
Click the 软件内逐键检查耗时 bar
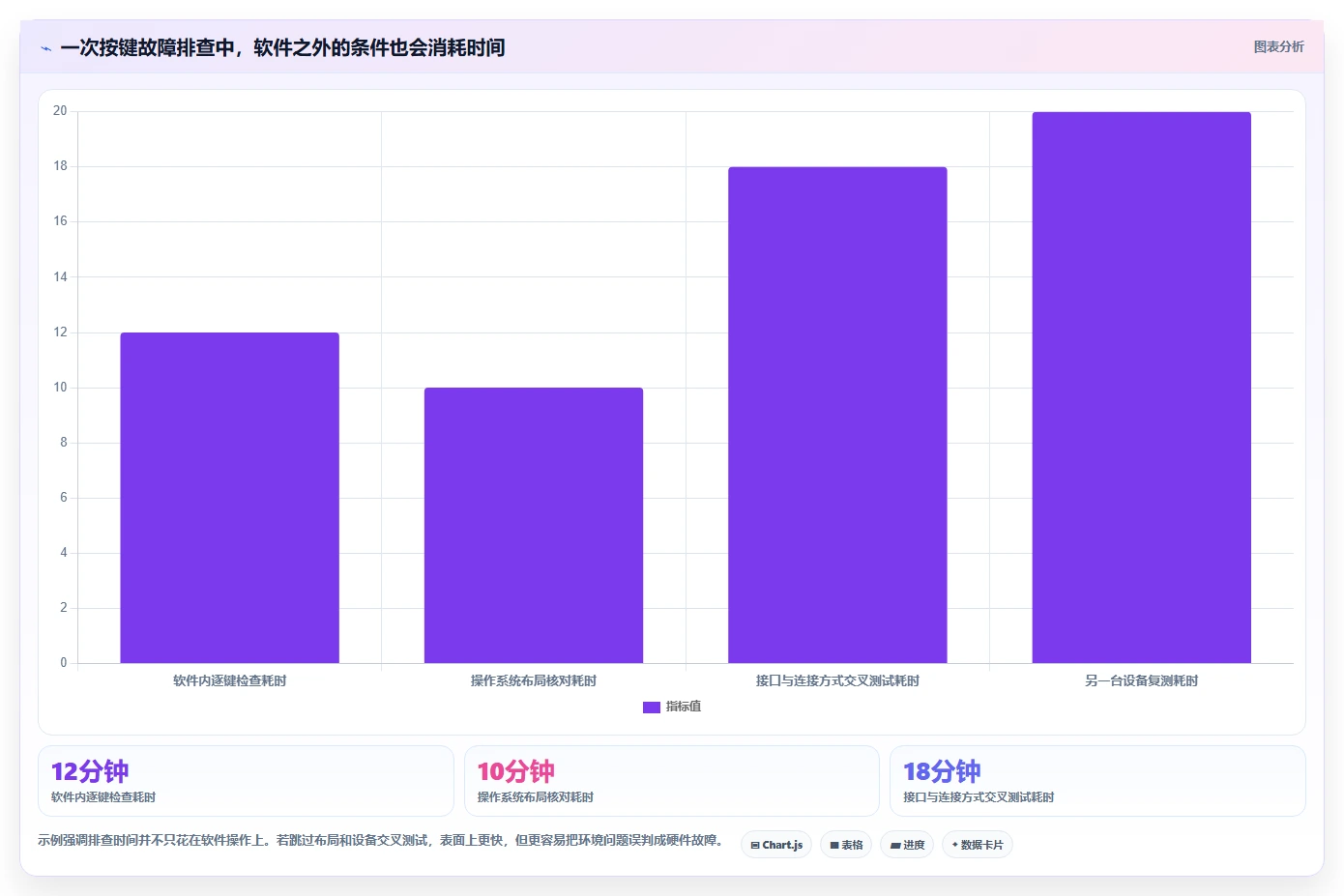point(229,498)
